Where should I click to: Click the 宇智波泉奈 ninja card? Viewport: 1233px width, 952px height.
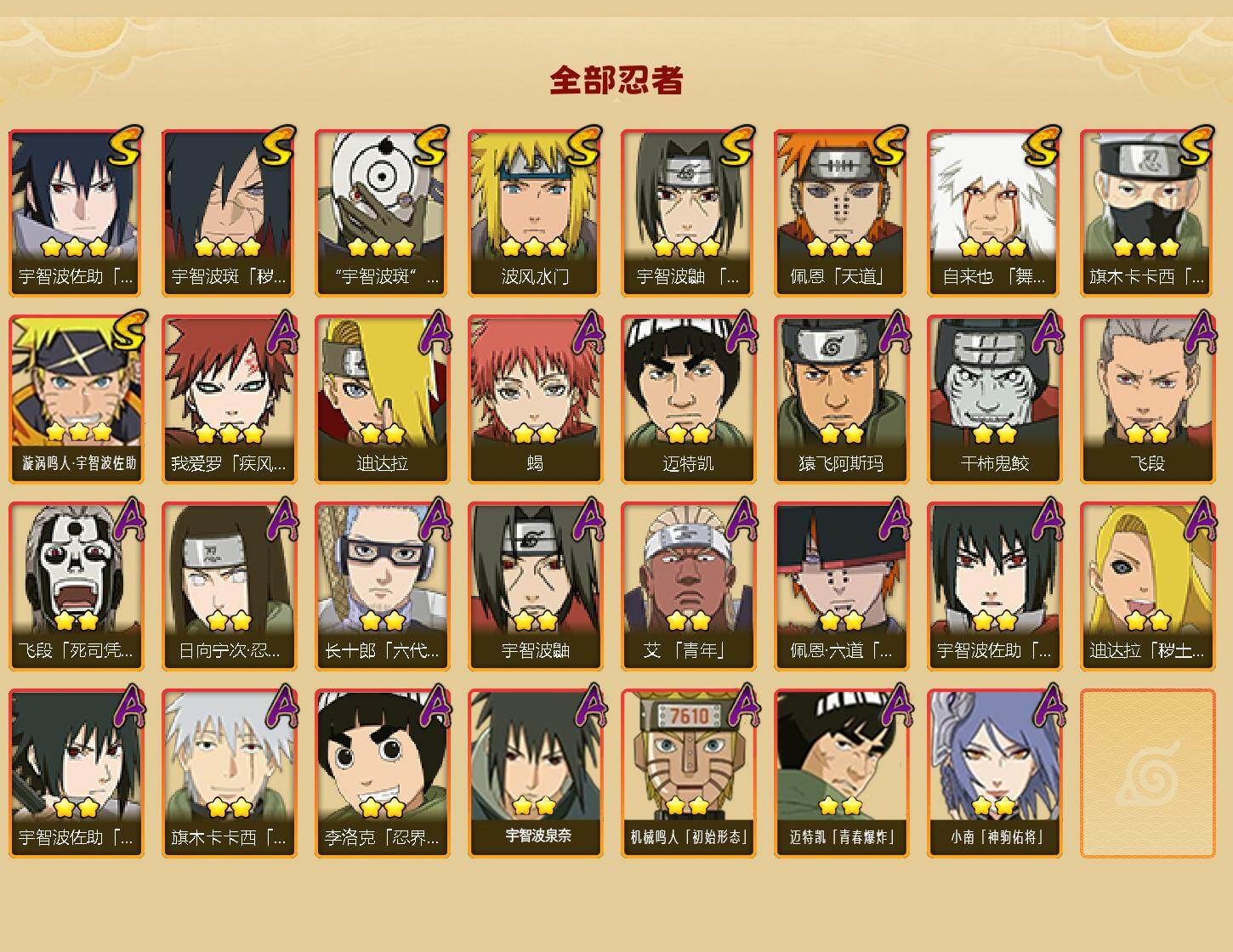536,773
